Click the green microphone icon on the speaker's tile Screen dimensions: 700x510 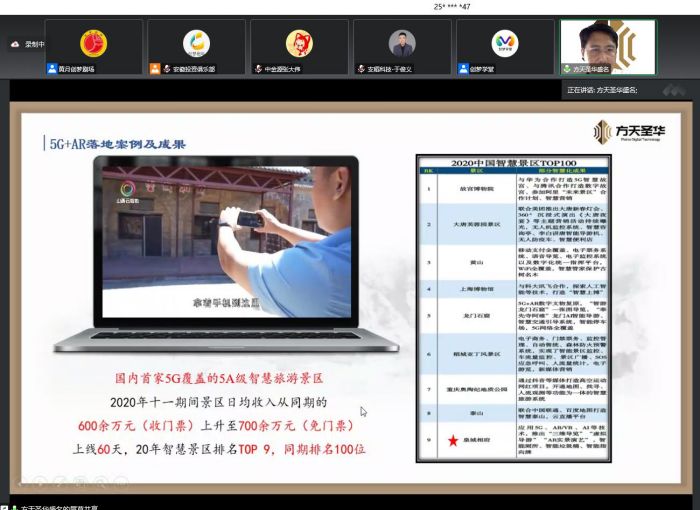point(567,69)
